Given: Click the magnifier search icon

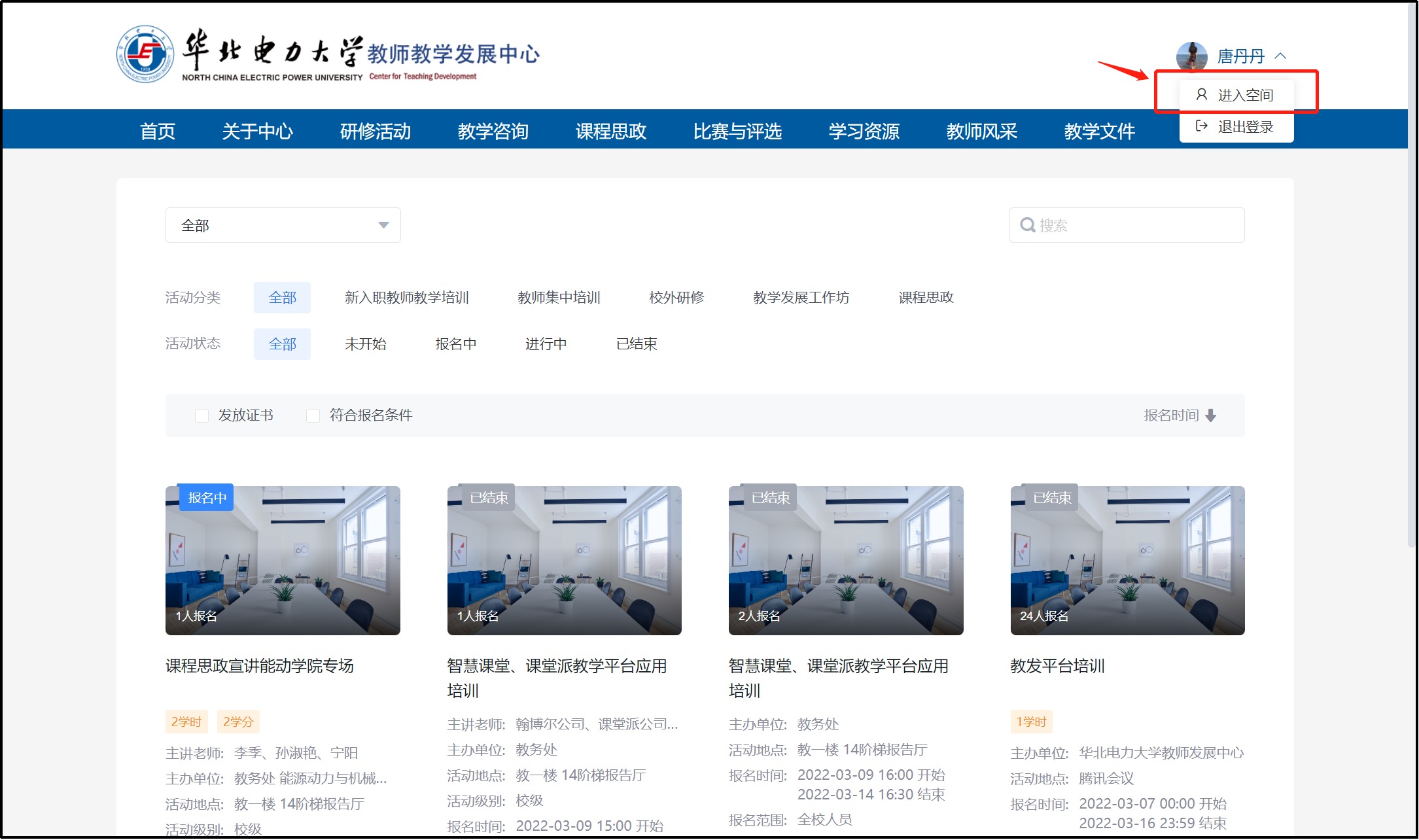Looking at the screenshot, I should [1028, 226].
